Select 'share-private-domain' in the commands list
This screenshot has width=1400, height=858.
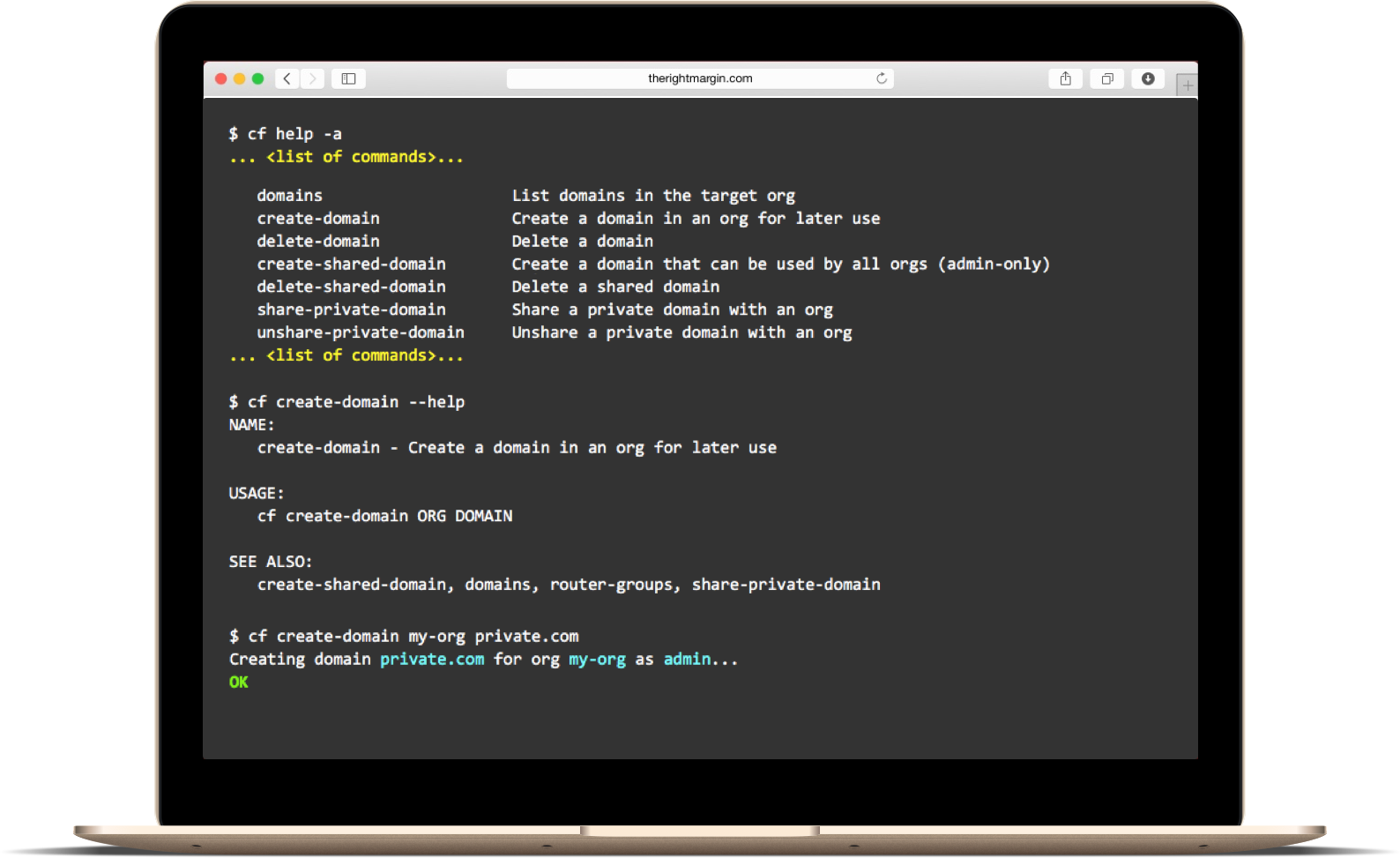click(x=352, y=310)
